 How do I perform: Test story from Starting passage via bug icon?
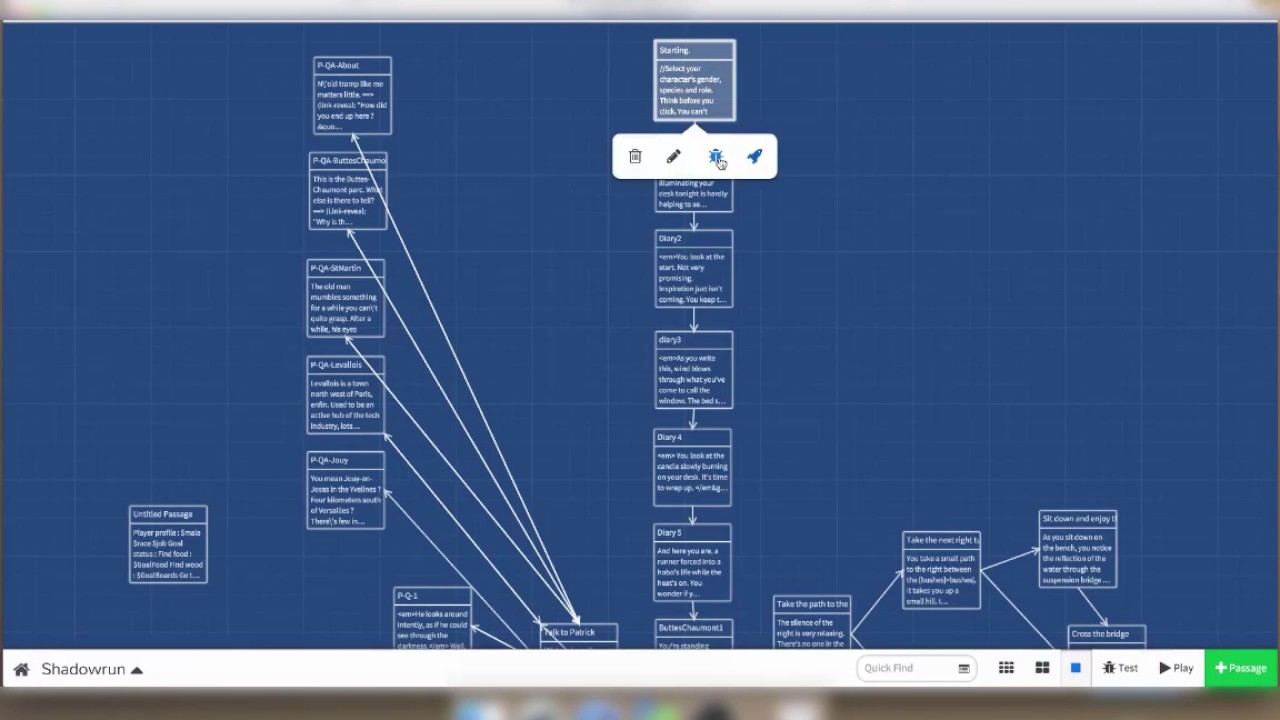point(716,156)
